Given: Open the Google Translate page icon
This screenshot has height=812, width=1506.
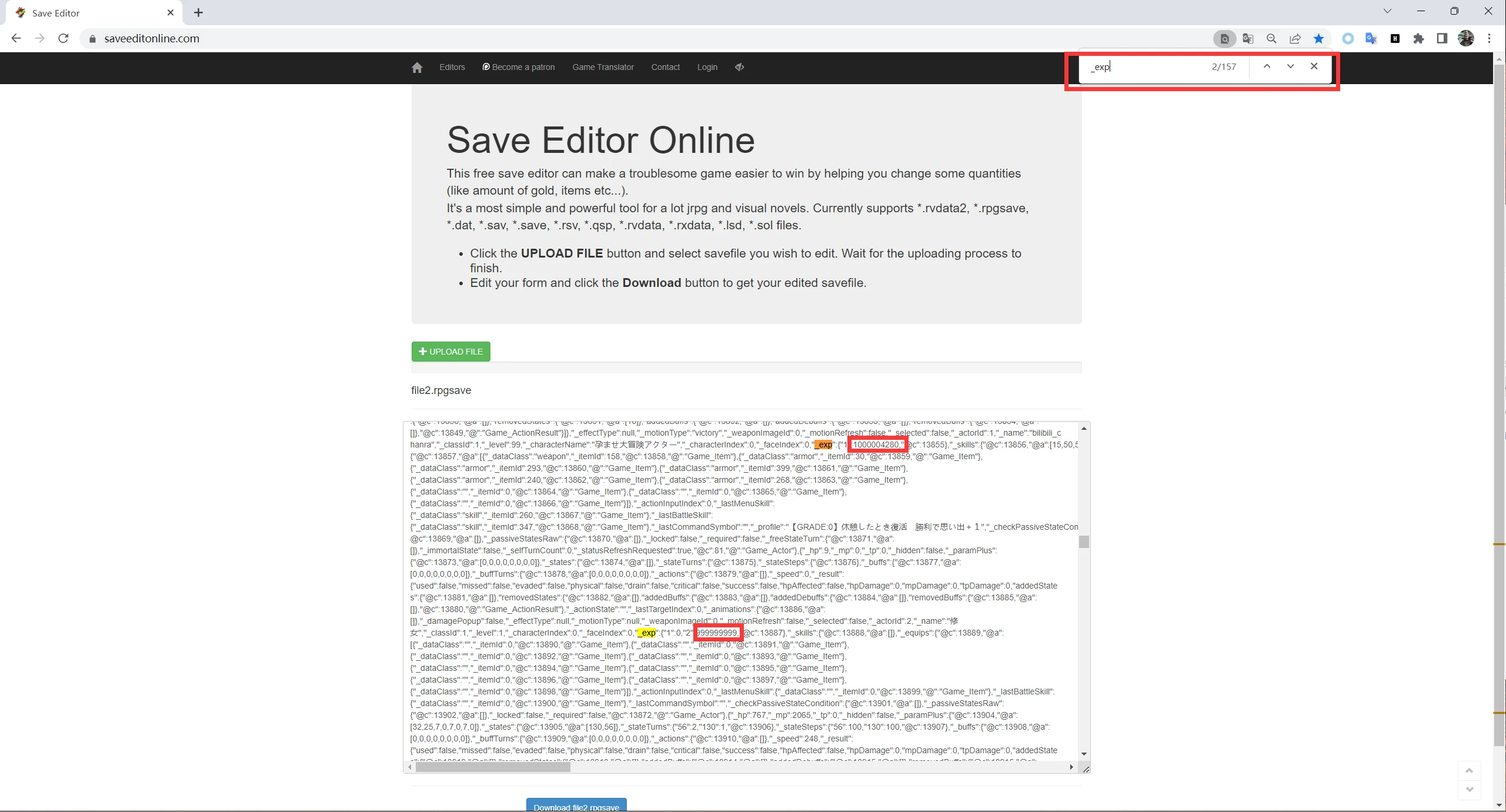Looking at the screenshot, I should point(1248,39).
